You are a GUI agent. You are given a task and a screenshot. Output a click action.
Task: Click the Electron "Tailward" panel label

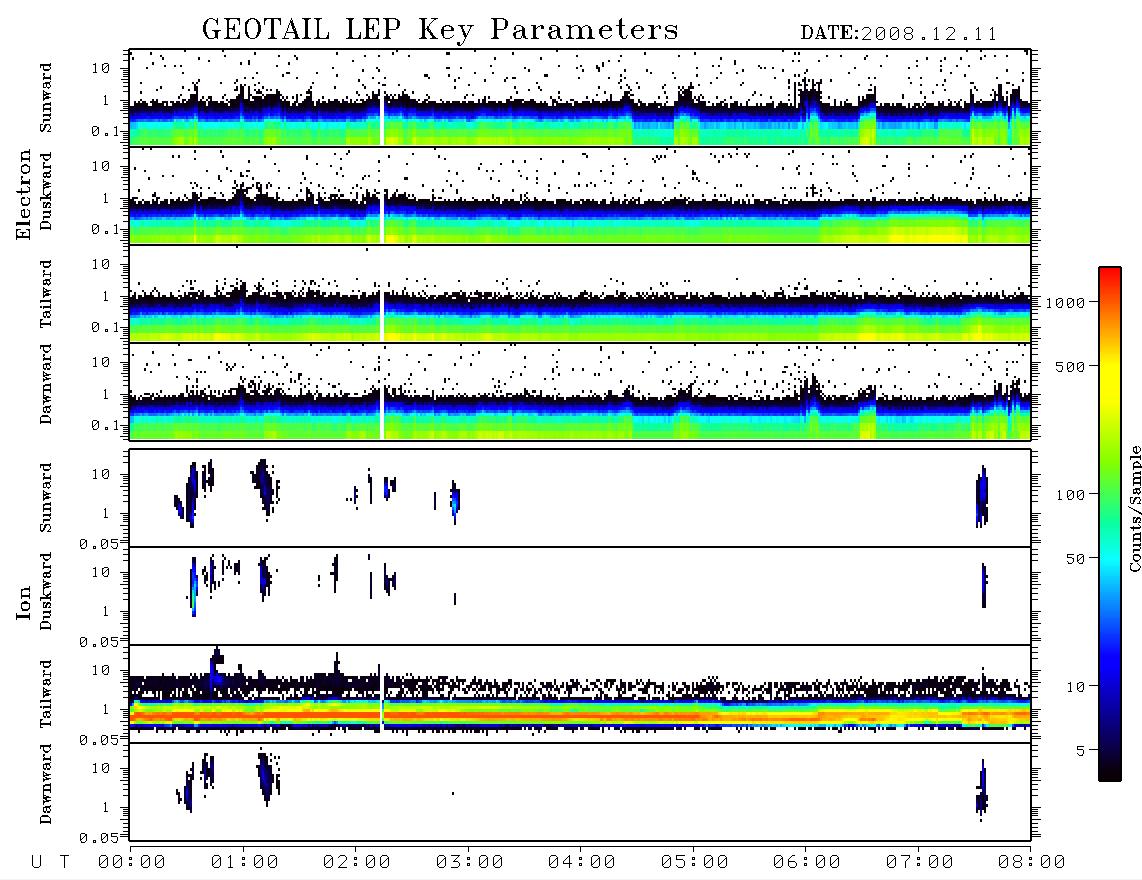tap(46, 294)
